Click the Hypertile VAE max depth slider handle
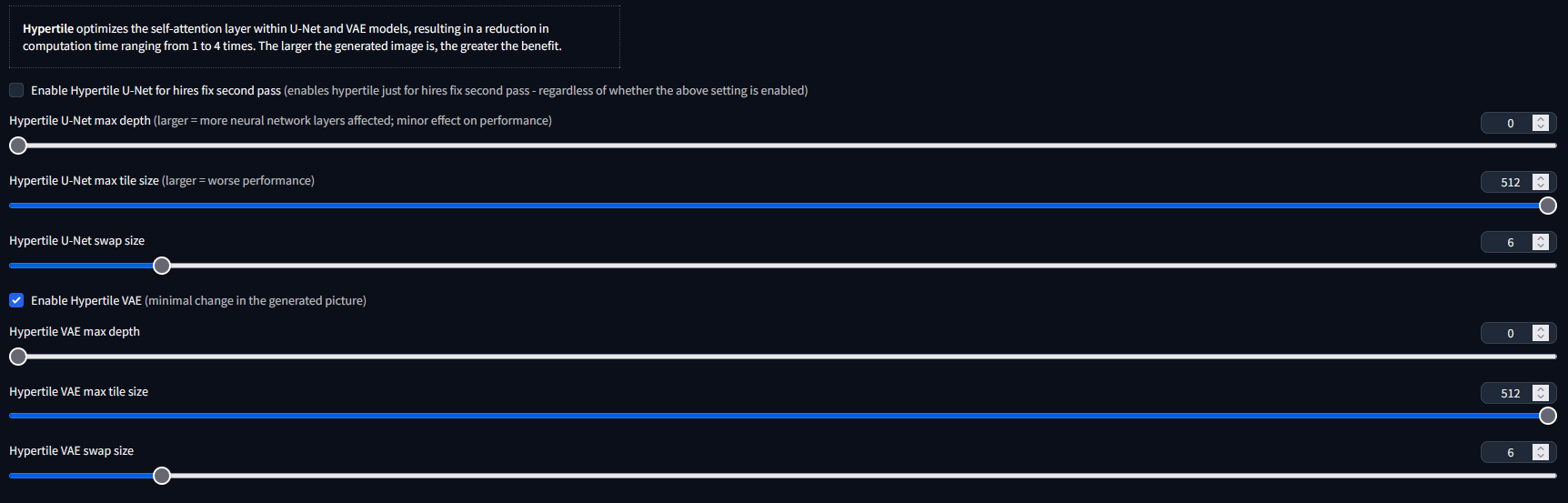The height and width of the screenshot is (503, 1568). [18, 357]
